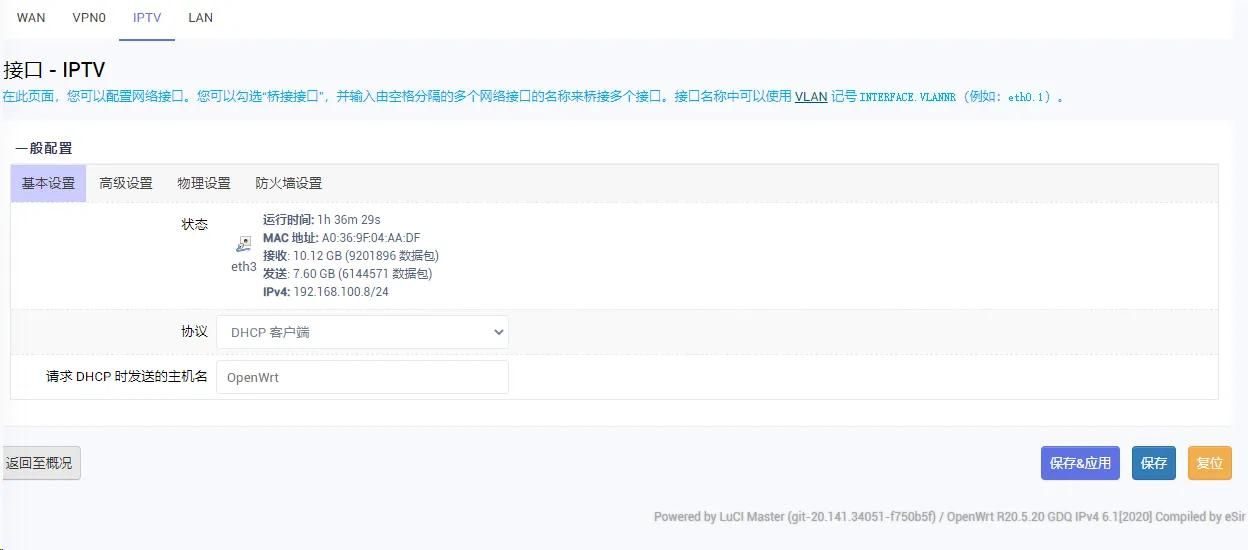Show the 防火墙设置 tab
This screenshot has width=1248, height=550.
coord(289,183)
